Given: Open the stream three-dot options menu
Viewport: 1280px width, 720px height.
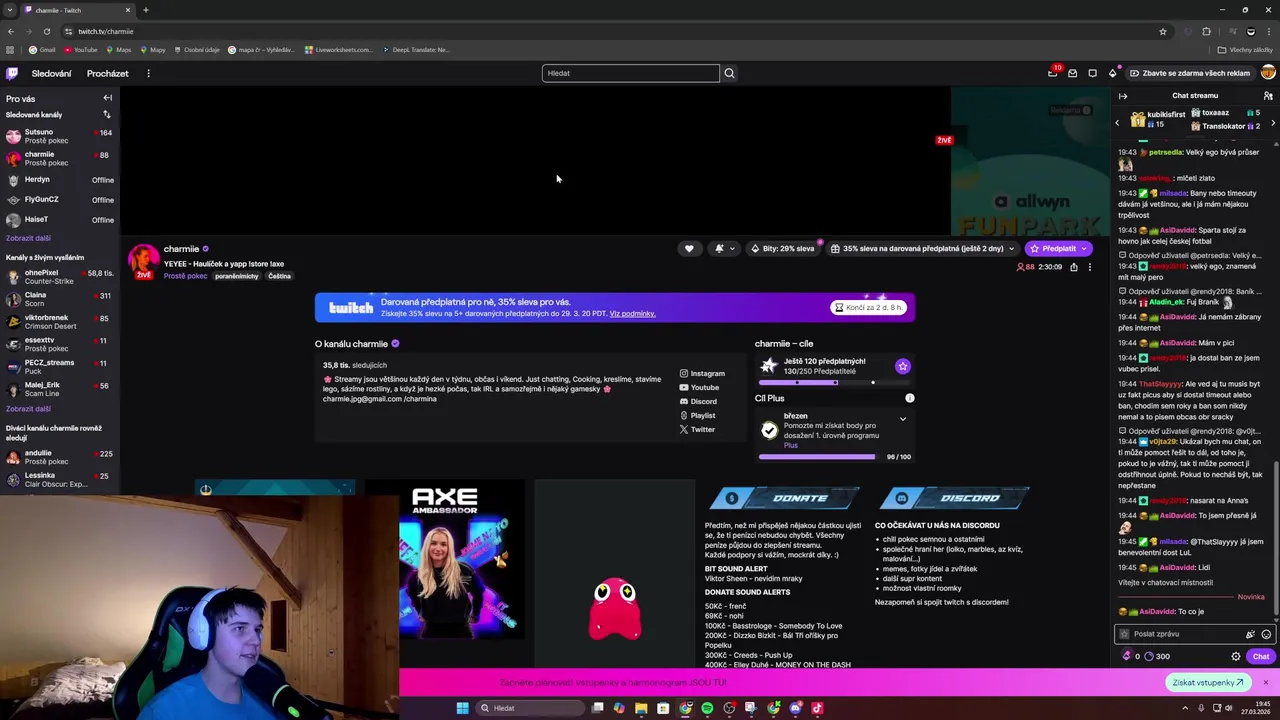Looking at the screenshot, I should pyautogui.click(x=1090, y=267).
